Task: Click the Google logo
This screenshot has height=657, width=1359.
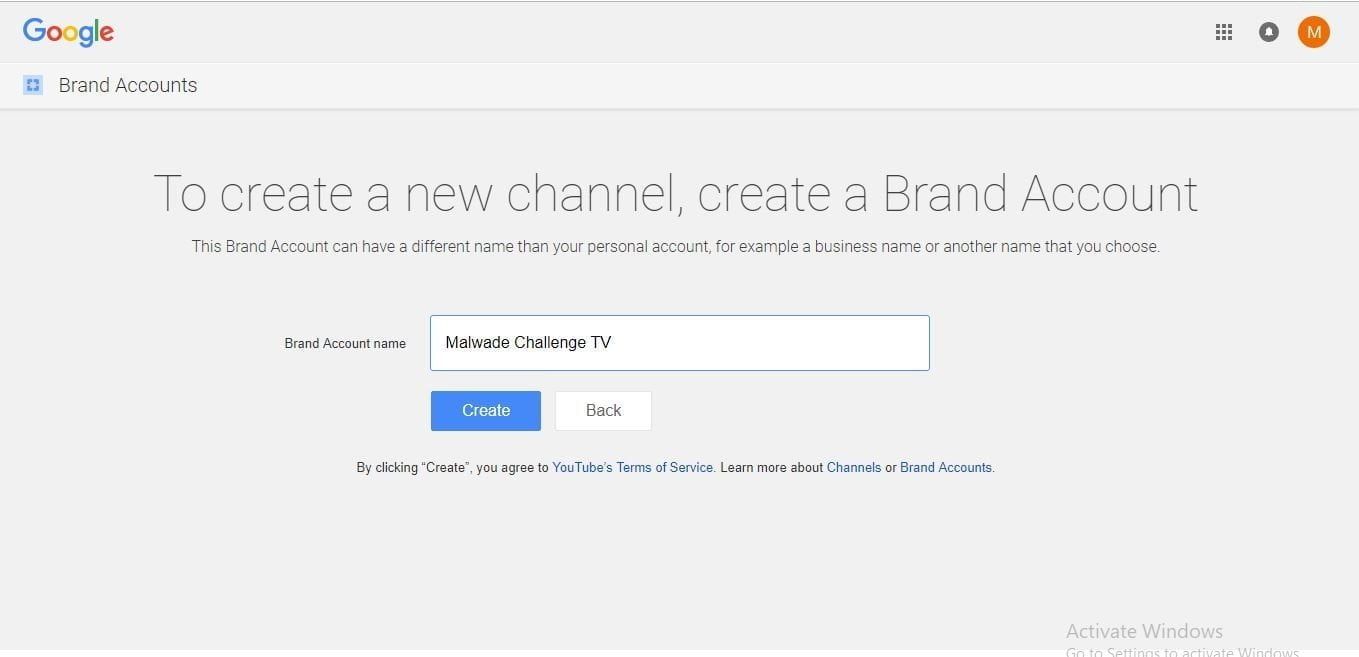Action: pyautogui.click(x=68, y=32)
